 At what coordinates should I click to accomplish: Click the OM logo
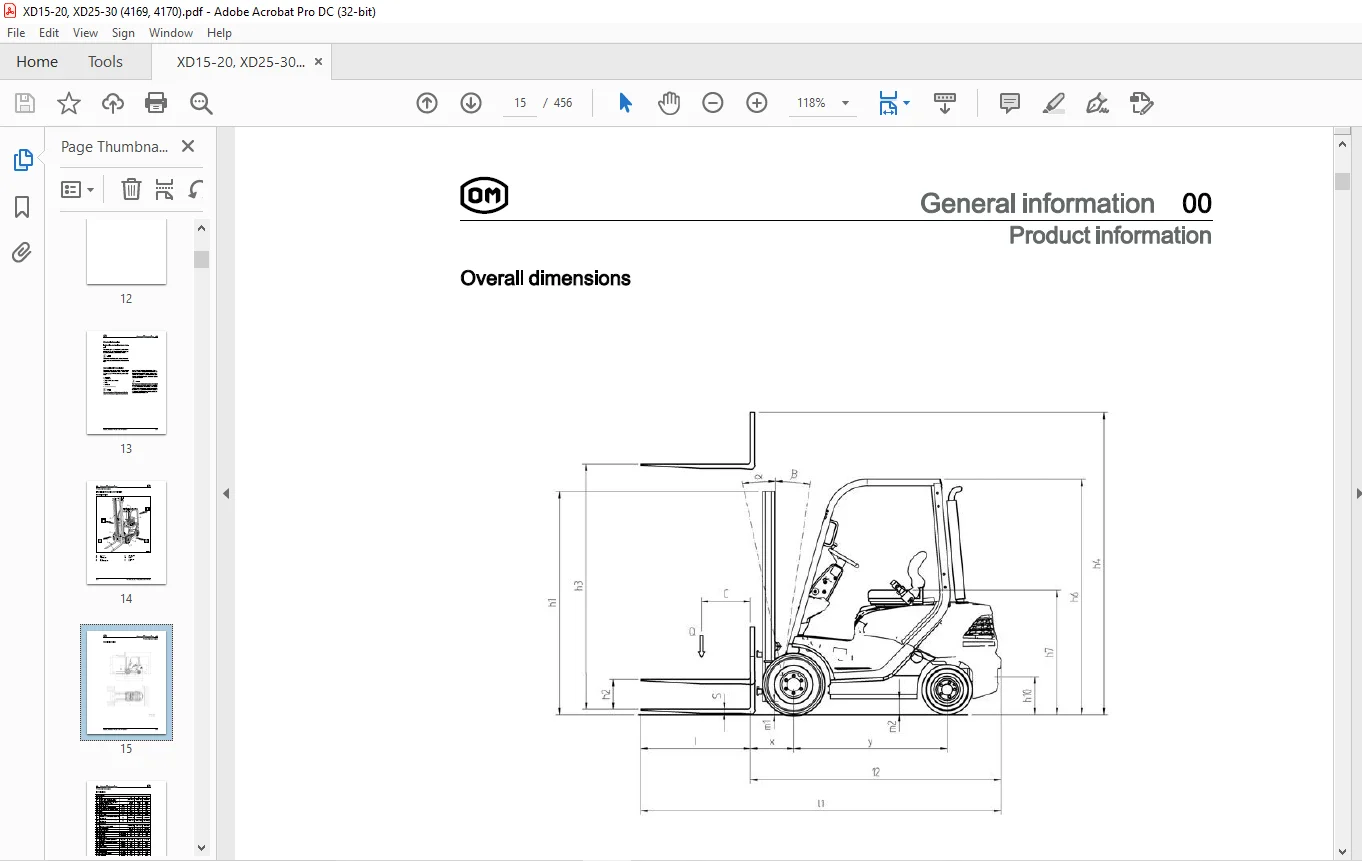484,196
